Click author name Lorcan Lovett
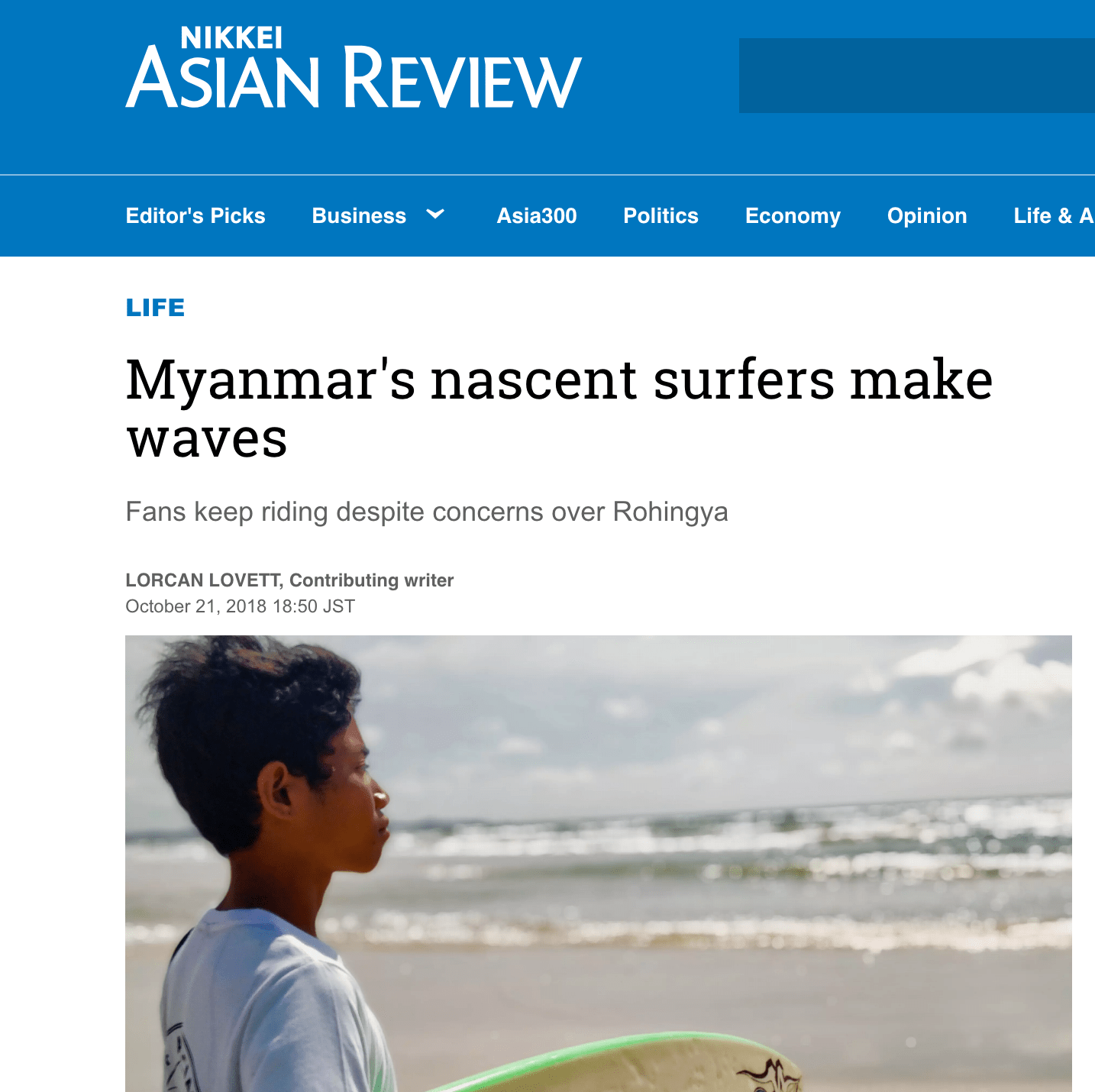1095x1092 pixels. pyautogui.click(x=203, y=580)
